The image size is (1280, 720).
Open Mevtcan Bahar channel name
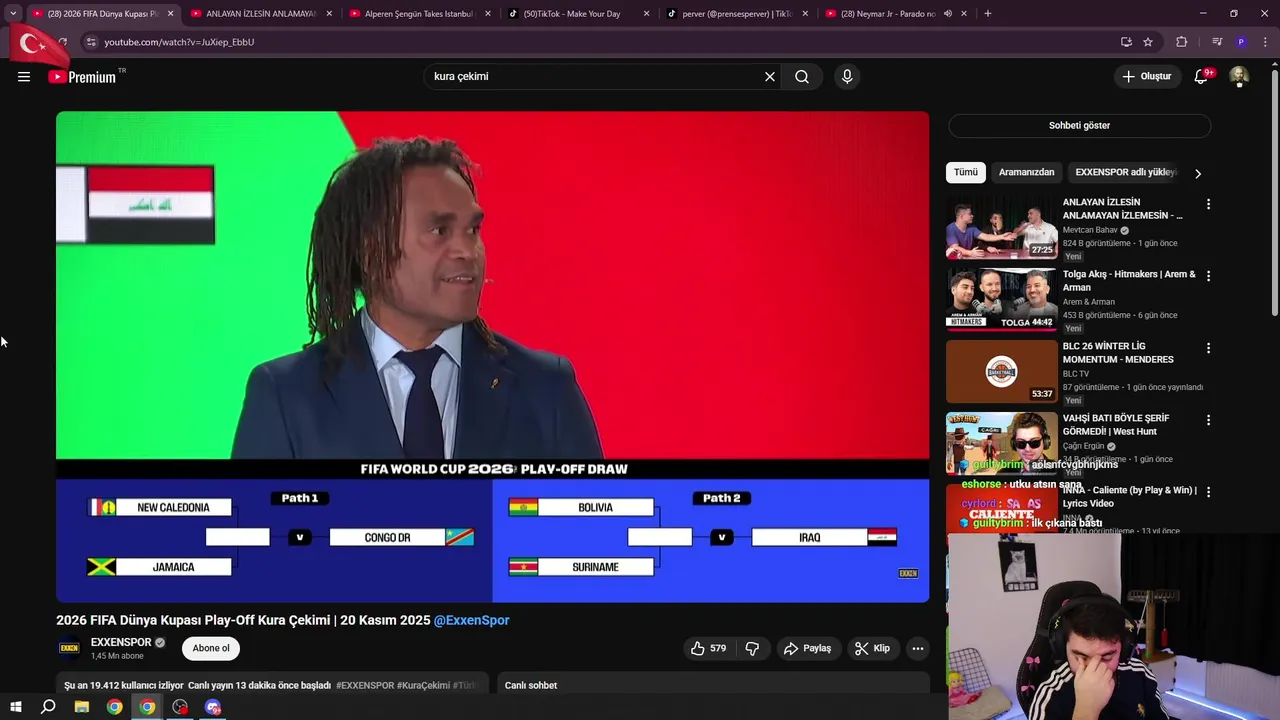click(x=1090, y=230)
